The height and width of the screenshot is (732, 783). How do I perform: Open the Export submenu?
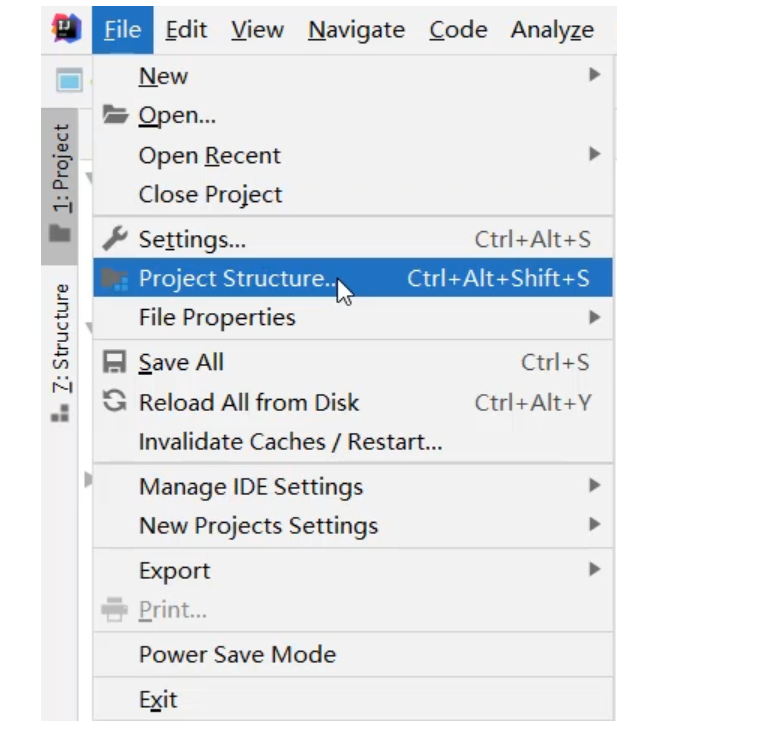click(175, 571)
